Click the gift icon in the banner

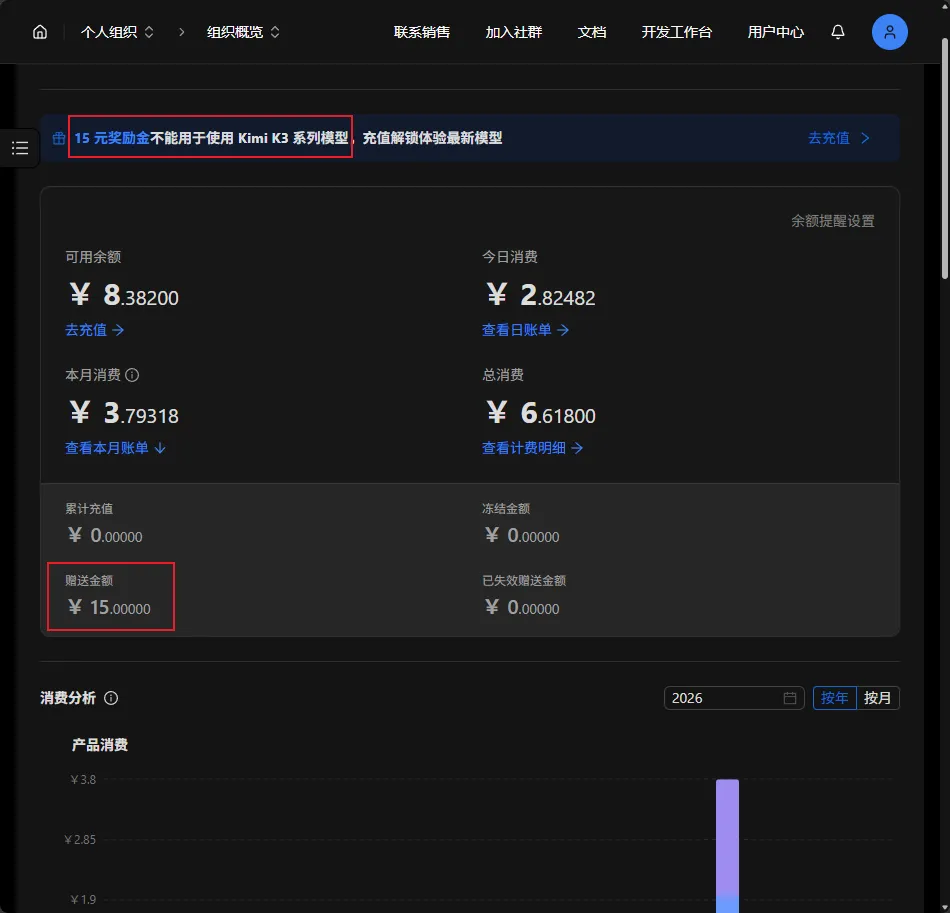coord(59,138)
